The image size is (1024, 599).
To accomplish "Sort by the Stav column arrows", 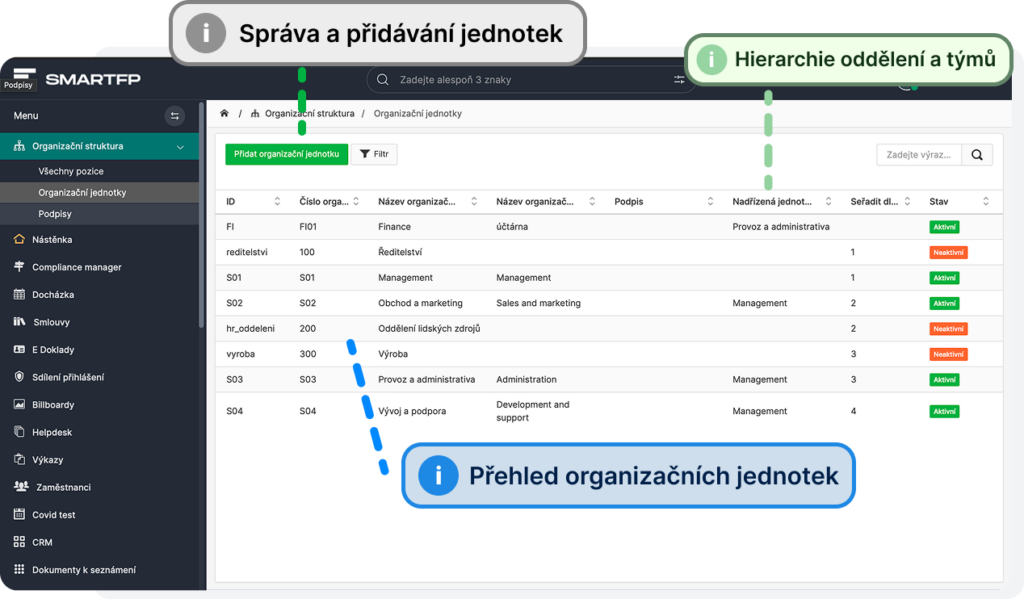I will [x=986, y=201].
